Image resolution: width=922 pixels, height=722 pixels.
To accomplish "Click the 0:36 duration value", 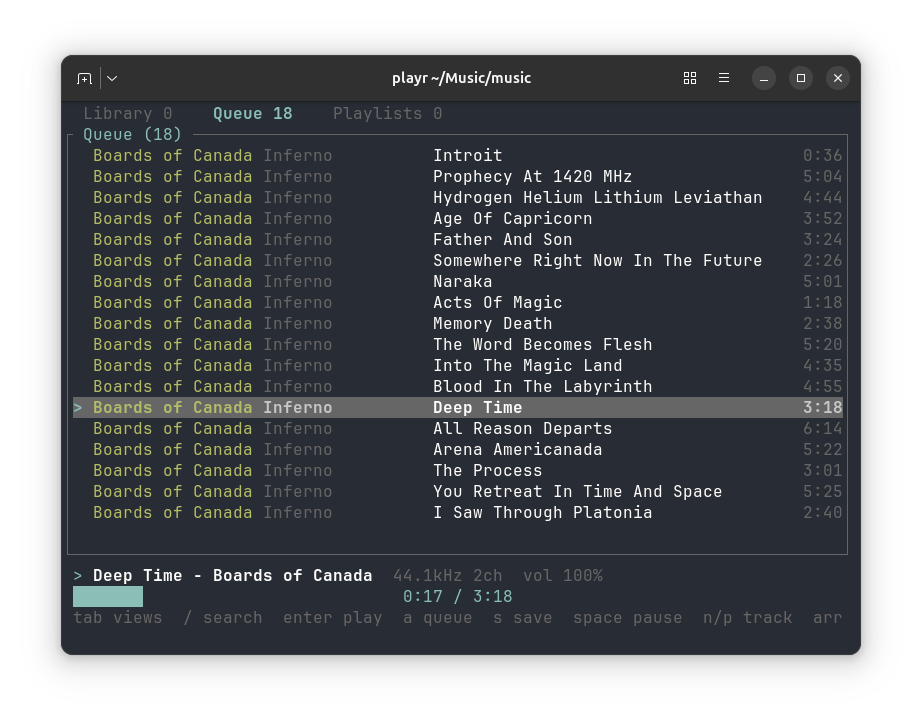I will coord(823,155).
